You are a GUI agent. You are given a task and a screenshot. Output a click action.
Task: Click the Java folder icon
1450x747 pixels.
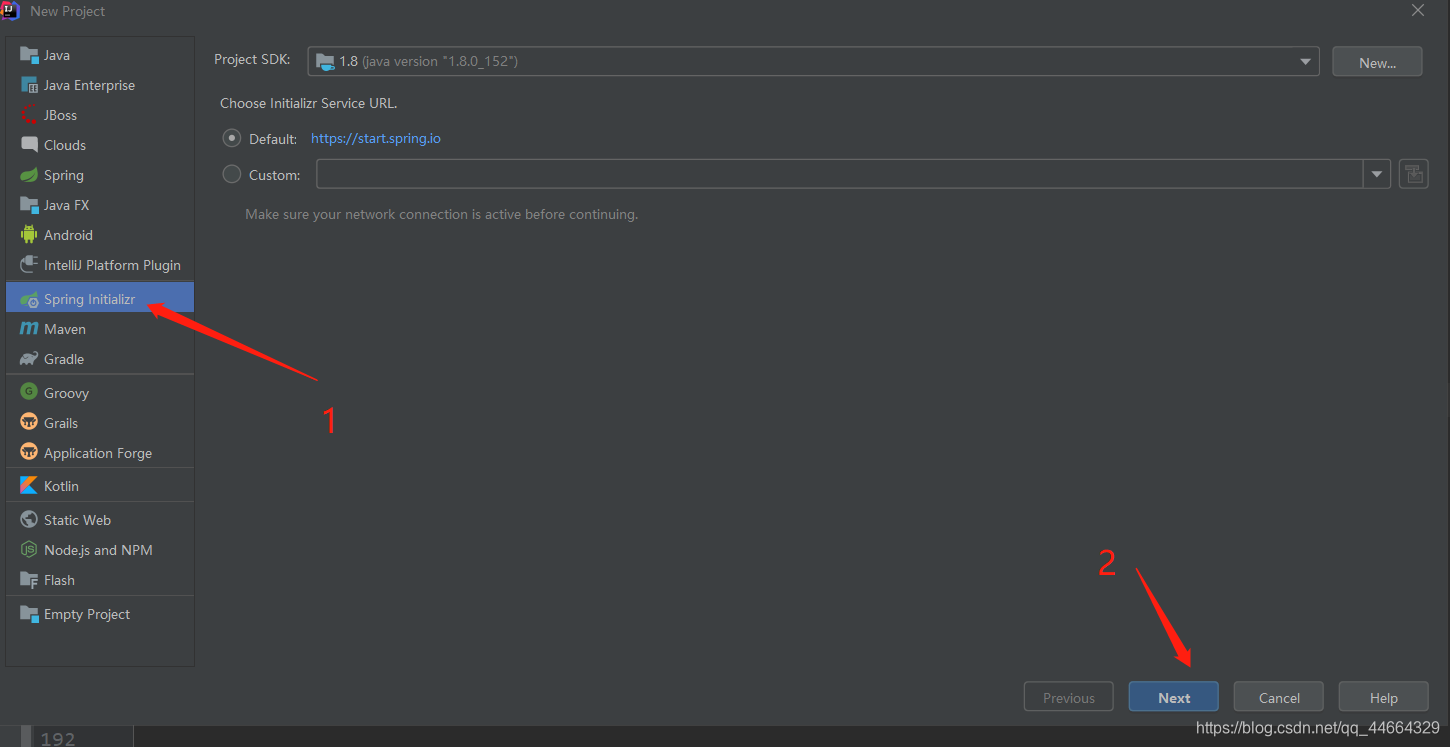point(29,55)
